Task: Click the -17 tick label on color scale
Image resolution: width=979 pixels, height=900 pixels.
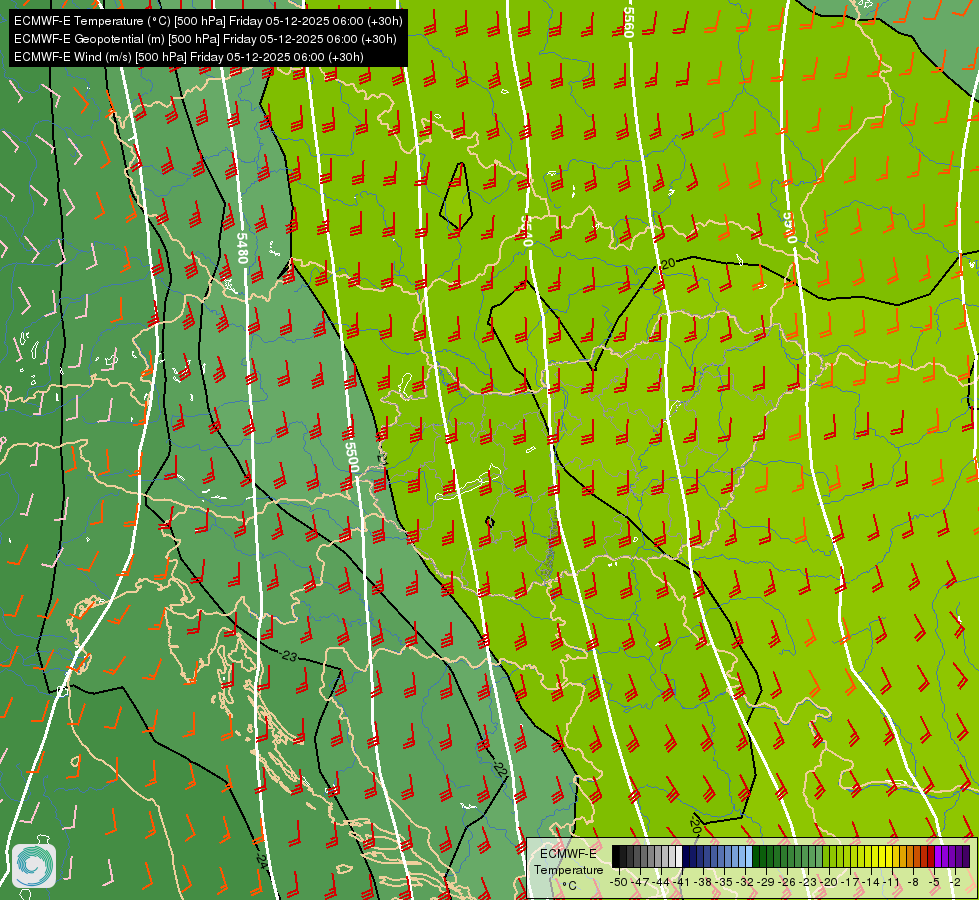Action: [x=850, y=883]
